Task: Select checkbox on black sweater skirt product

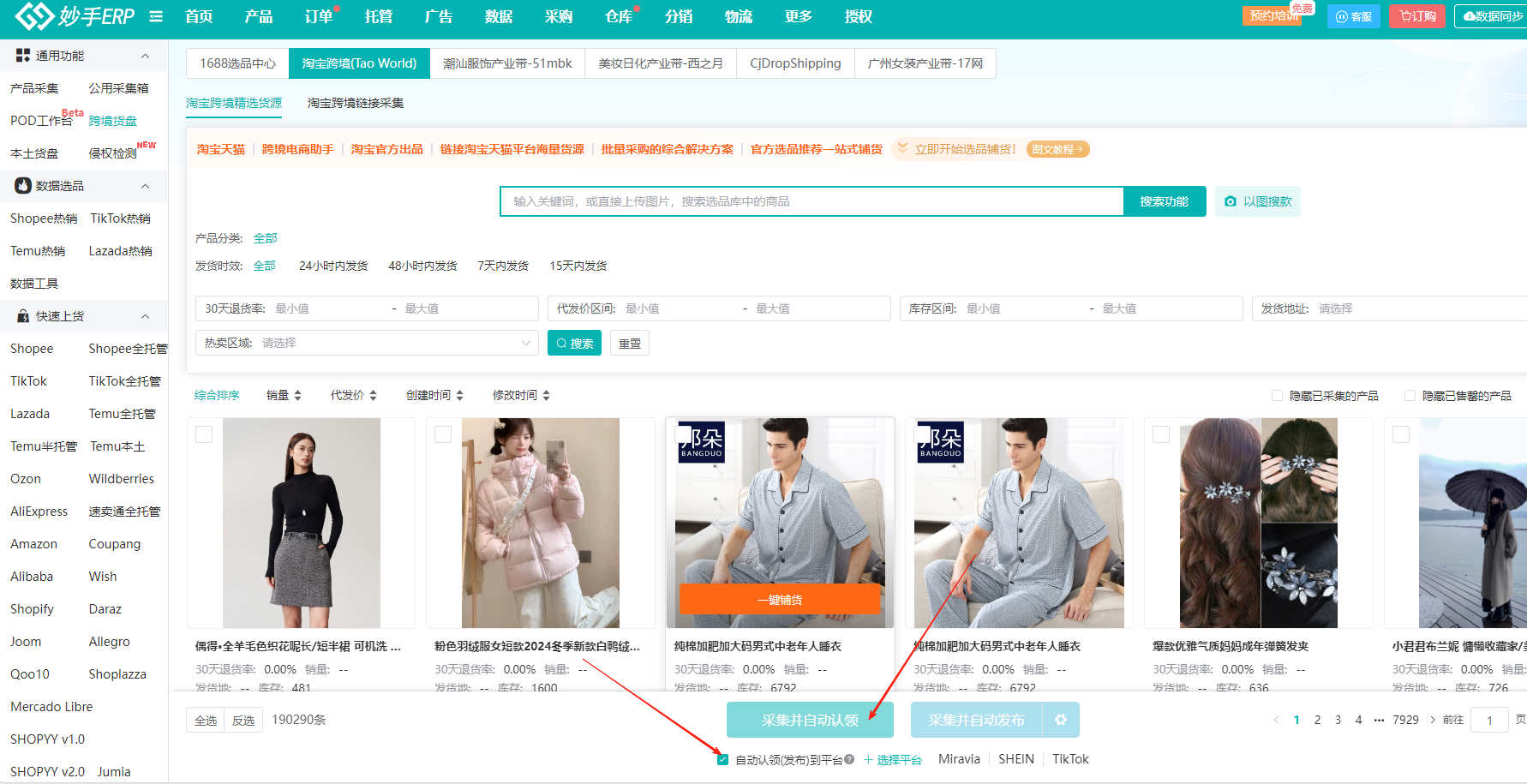Action: (x=204, y=434)
